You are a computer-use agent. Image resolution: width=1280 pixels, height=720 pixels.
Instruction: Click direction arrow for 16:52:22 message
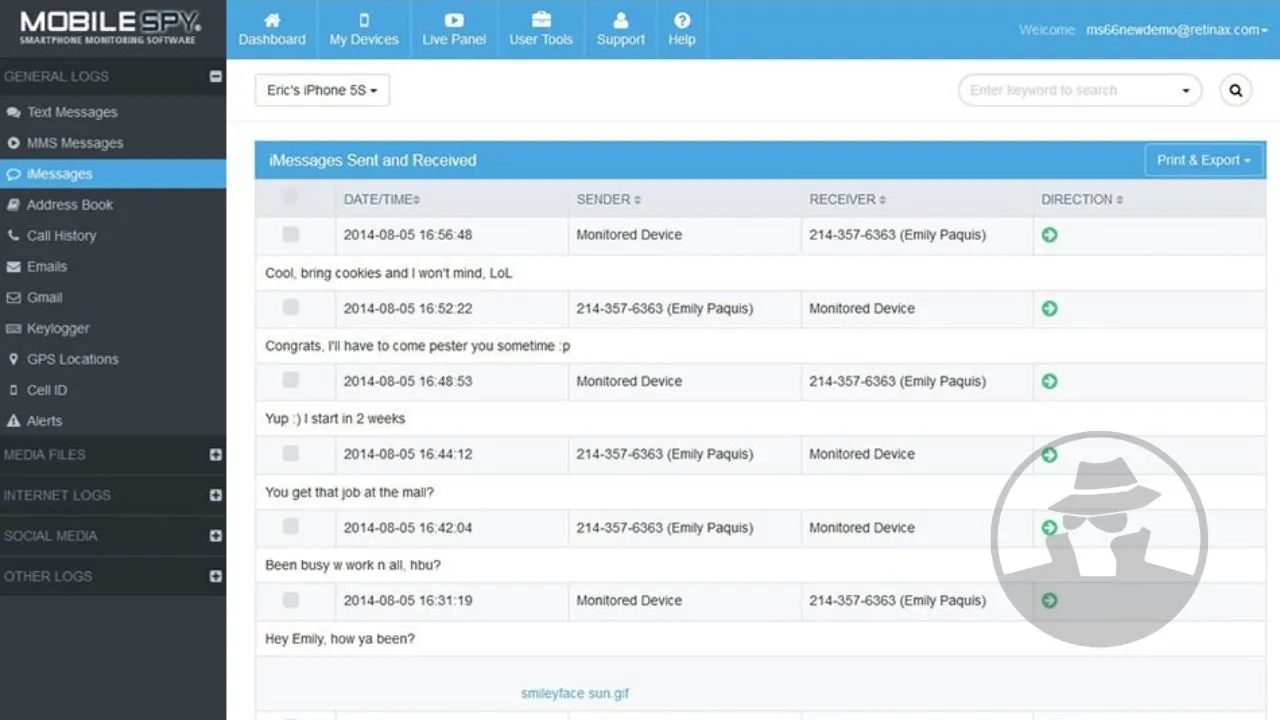click(x=1049, y=309)
